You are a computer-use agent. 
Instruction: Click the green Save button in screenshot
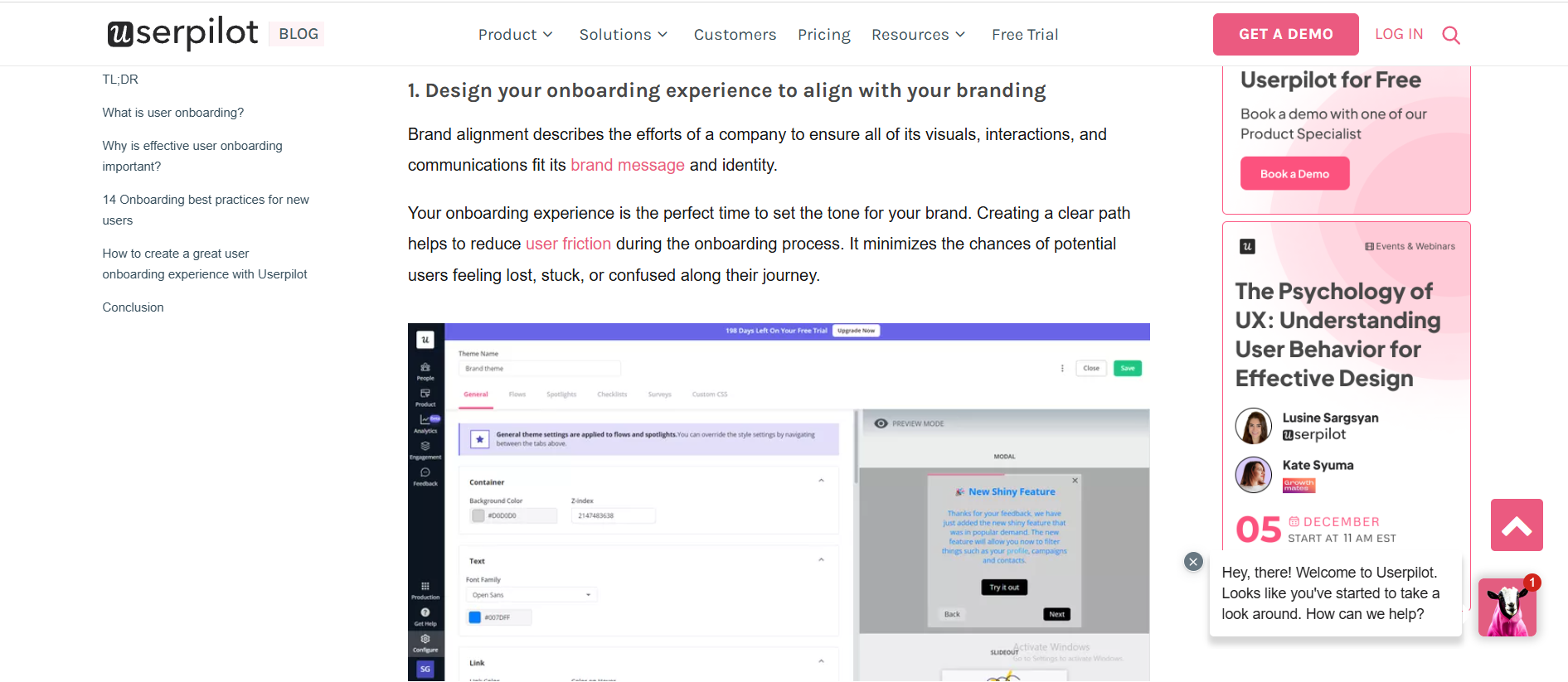point(1127,368)
